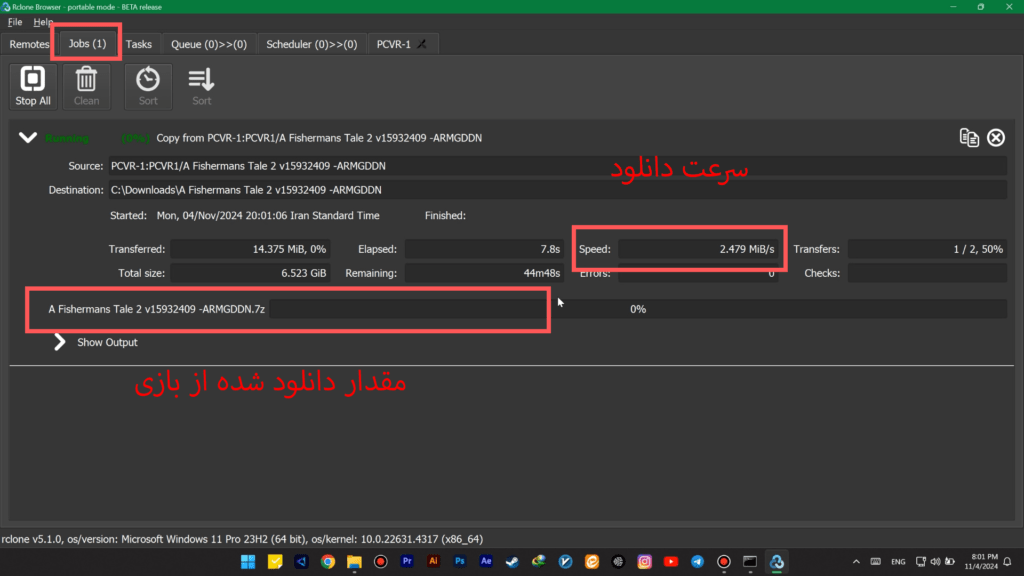The width and height of the screenshot is (1024, 576).
Task: Switch to the Remotes tab
Action: 29,44
